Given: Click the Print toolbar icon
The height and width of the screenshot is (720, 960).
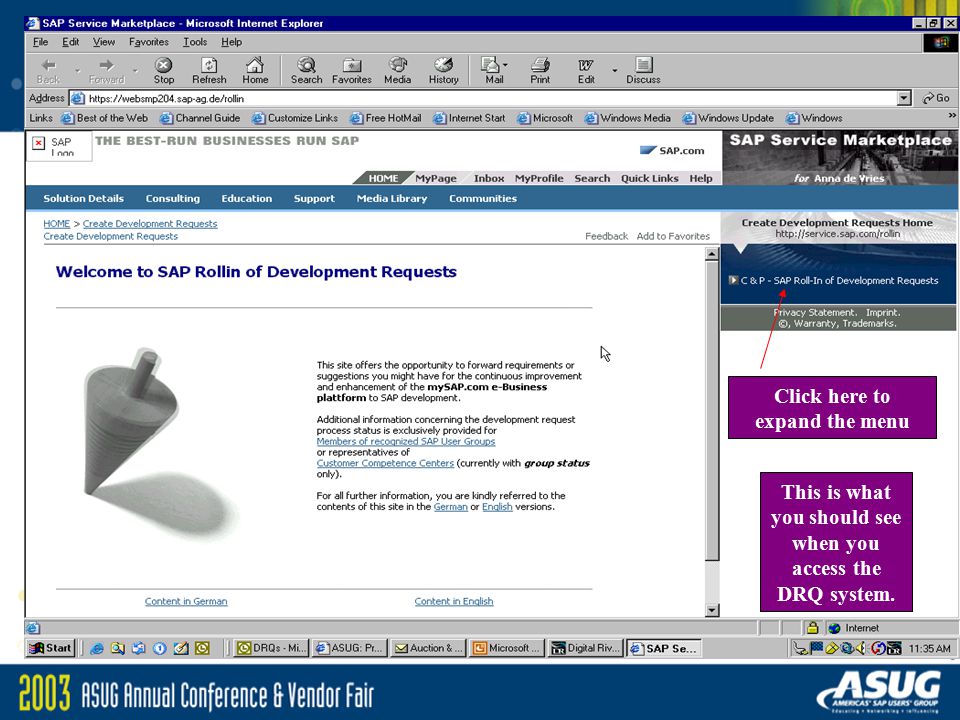Looking at the screenshot, I should [540, 70].
